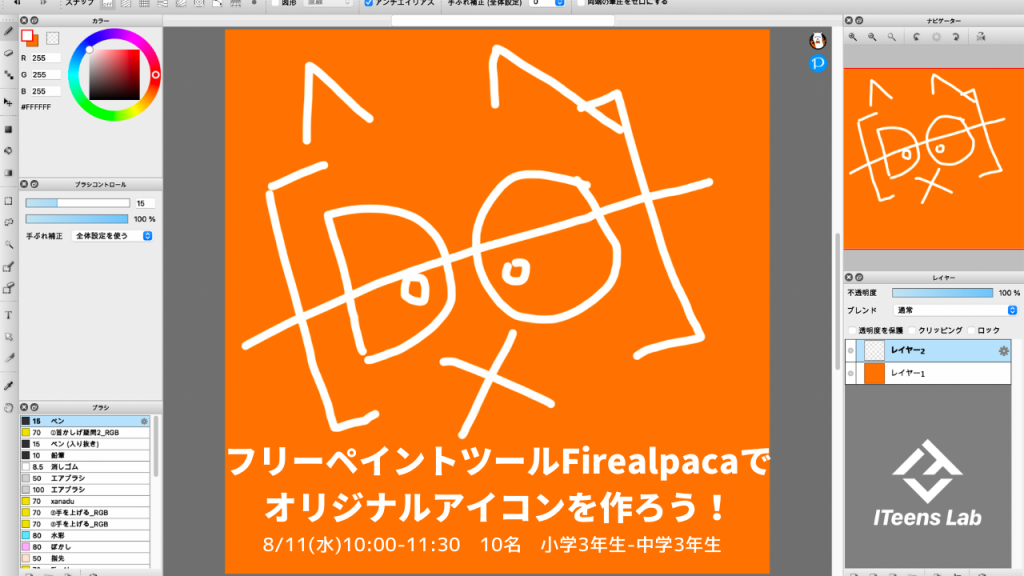Image resolution: width=1024 pixels, height=576 pixels.
Task: Click inside color saturation square
Action: pyautogui.click(x=114, y=75)
